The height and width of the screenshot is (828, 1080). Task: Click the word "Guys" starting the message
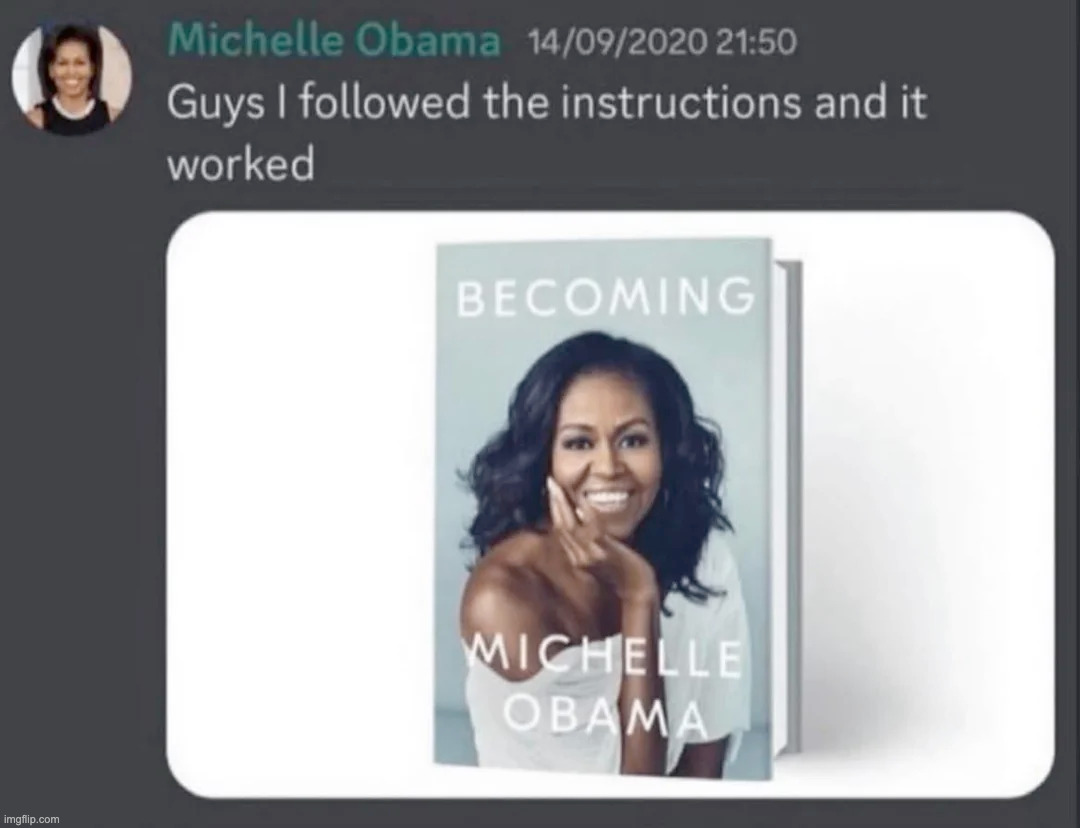coord(216,103)
